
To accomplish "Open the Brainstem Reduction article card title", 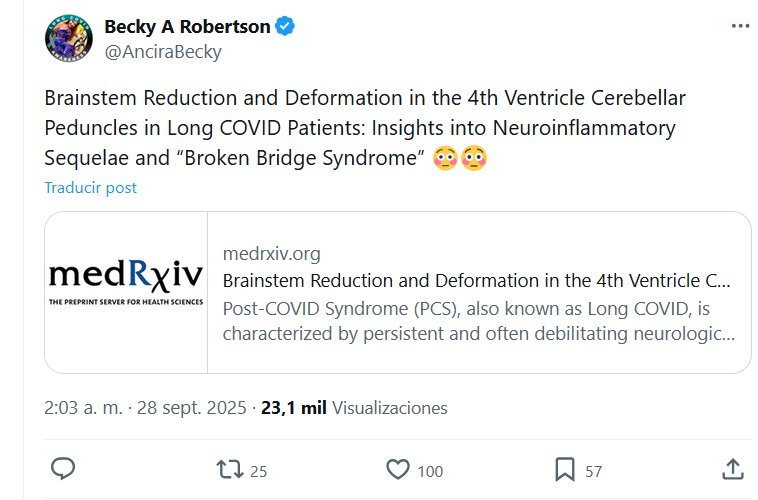I will (x=476, y=279).
